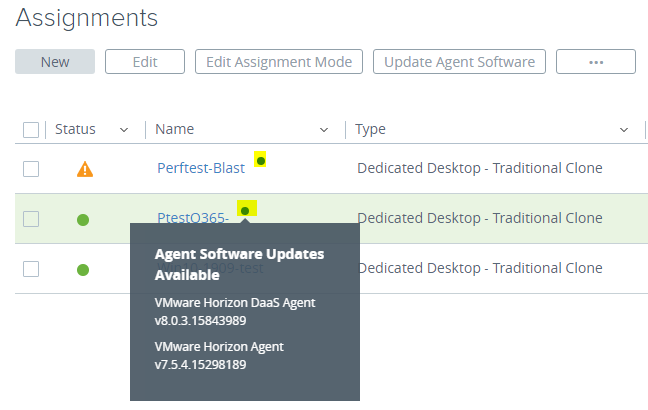Click the update indicator dot beside PtestO365-
The image size is (648, 410).
pos(245,210)
